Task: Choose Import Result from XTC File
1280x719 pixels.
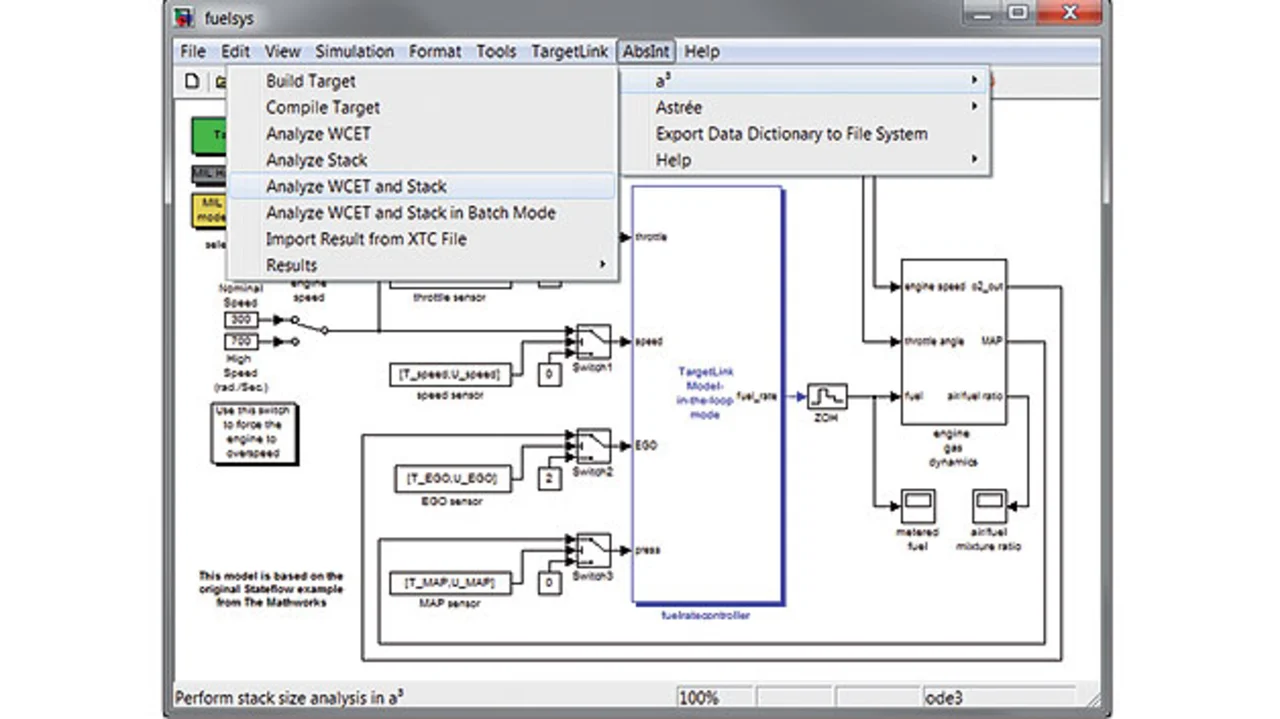Action: click(421, 239)
